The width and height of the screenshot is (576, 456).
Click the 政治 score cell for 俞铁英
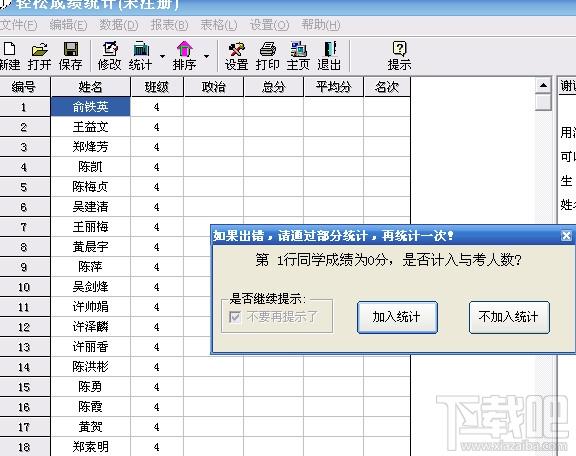[213, 107]
